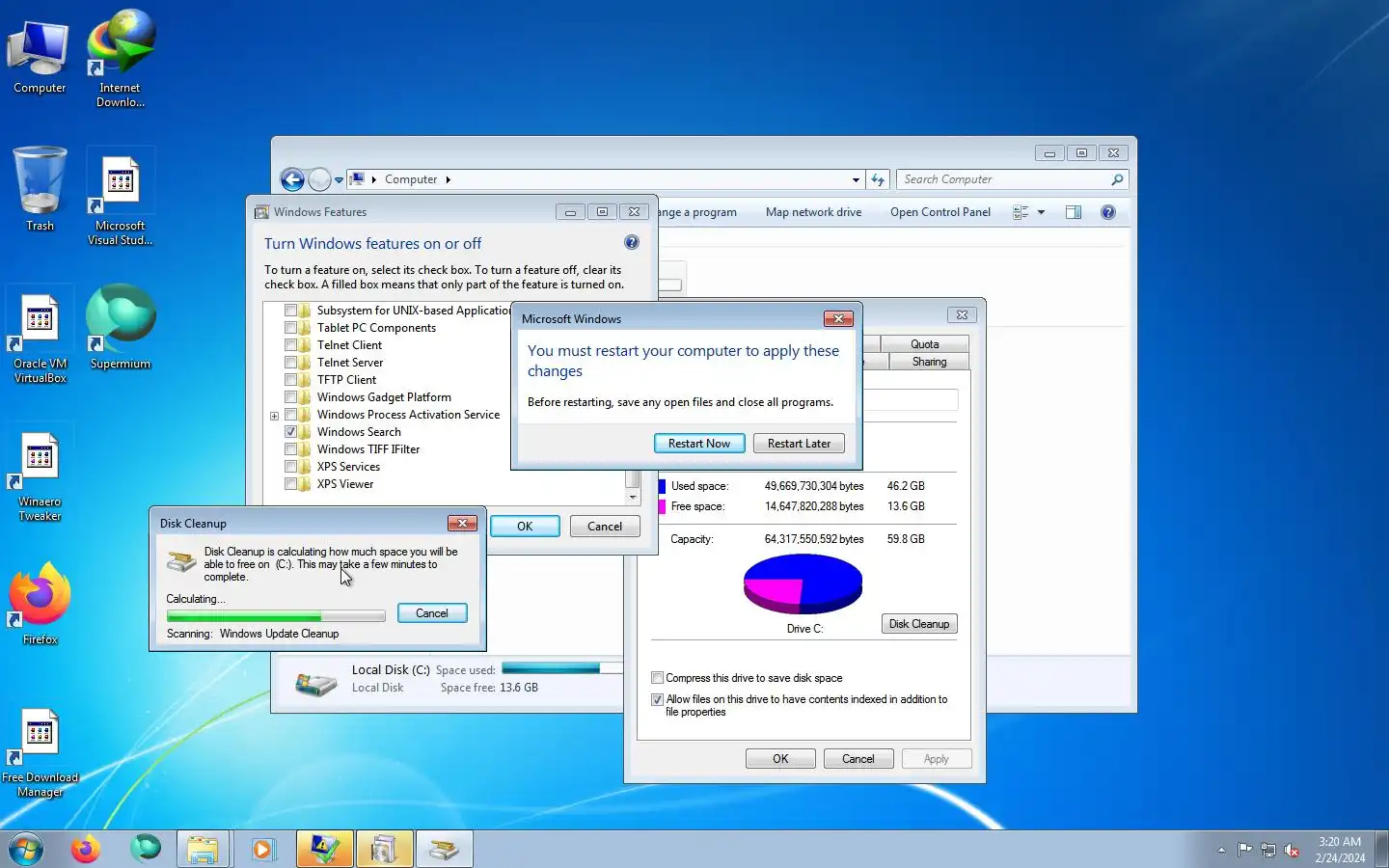Check Subsystem for UNIX-based Applications
The image size is (1389, 868).
(290, 311)
